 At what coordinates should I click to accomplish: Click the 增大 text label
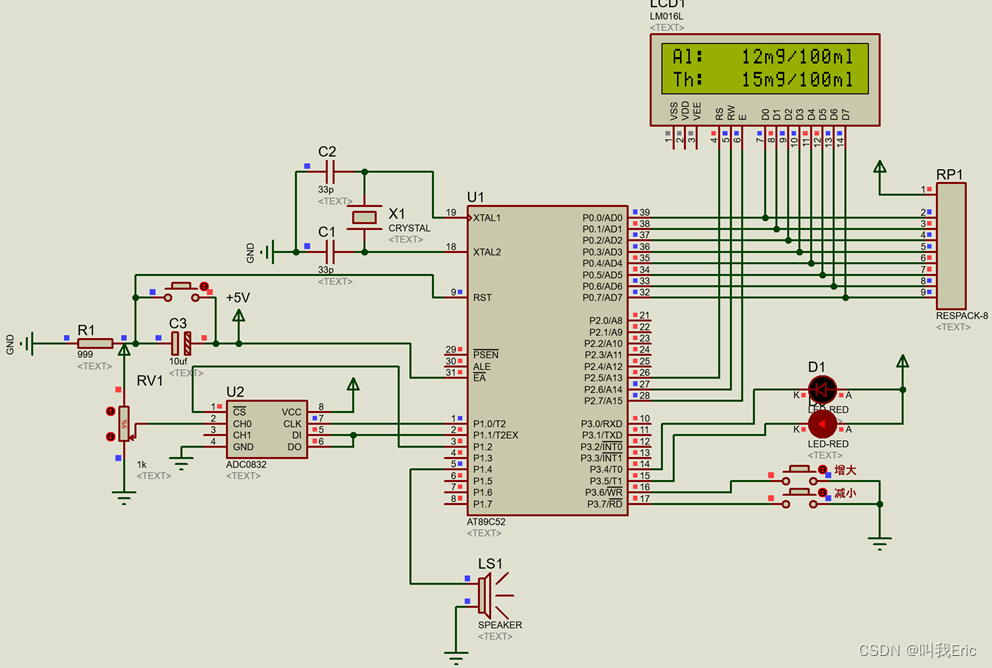coord(845,470)
